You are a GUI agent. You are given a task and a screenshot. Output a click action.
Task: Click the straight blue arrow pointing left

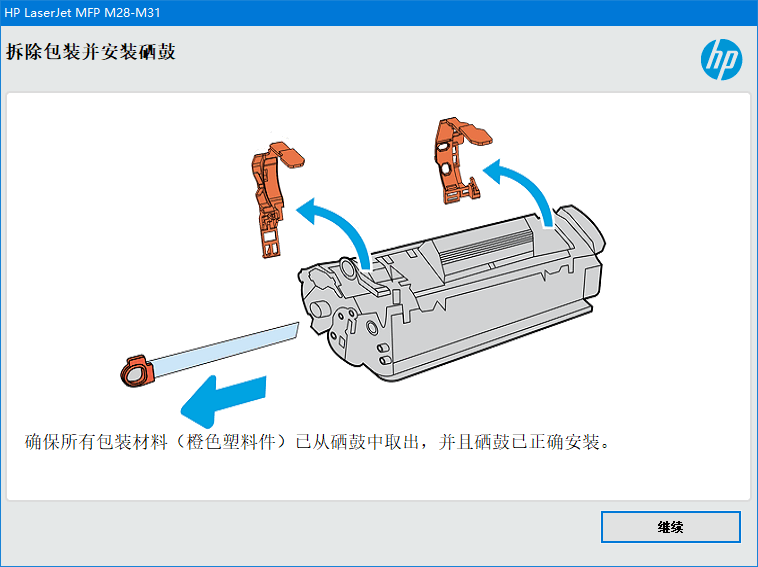(224, 401)
